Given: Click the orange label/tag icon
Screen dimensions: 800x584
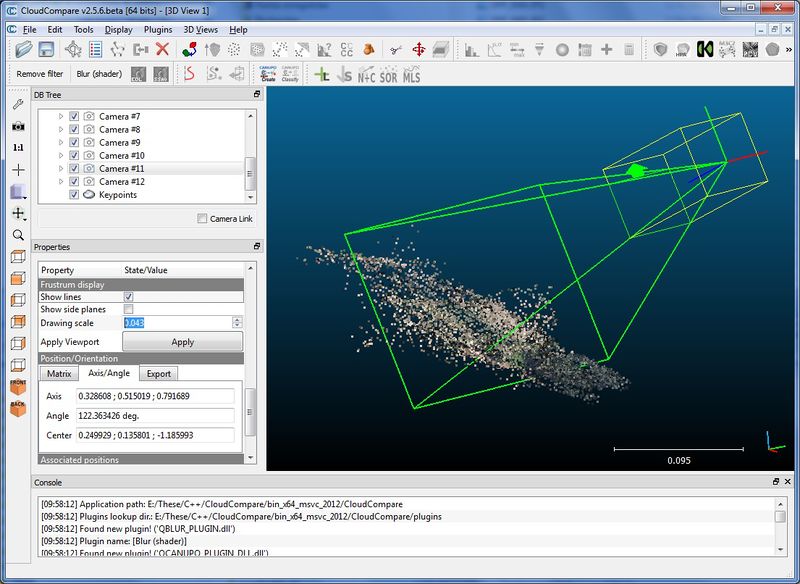Looking at the screenshot, I should 369,49.
